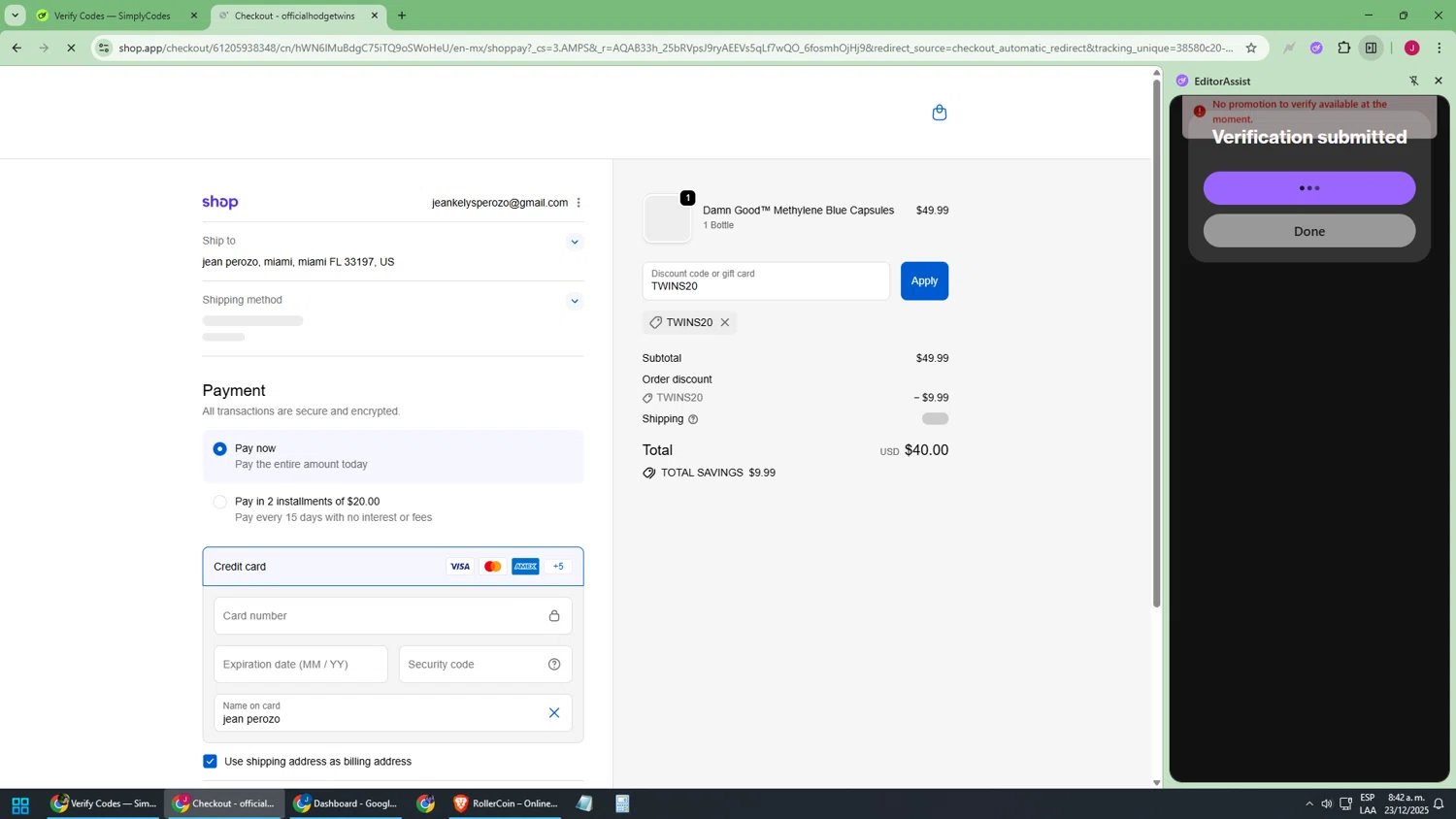Go back to previous page

pyautogui.click(x=17, y=48)
